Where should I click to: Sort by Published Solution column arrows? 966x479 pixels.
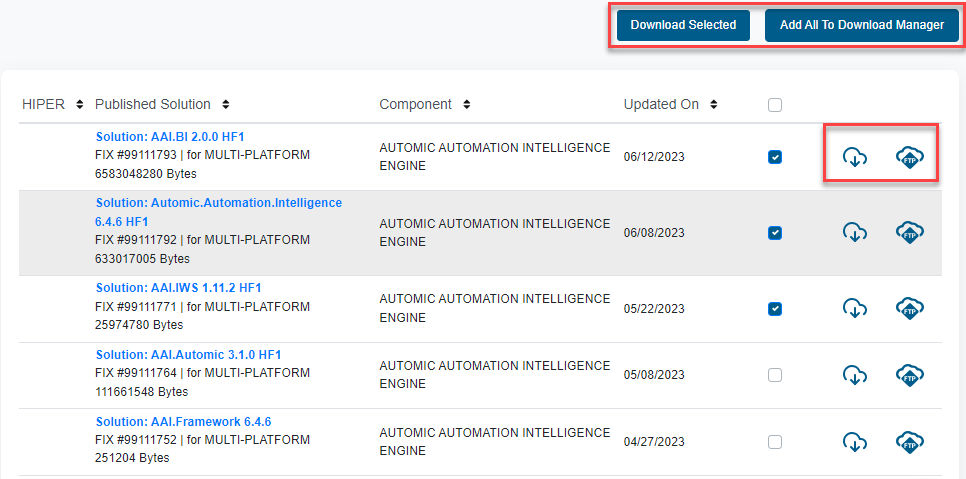coord(226,105)
